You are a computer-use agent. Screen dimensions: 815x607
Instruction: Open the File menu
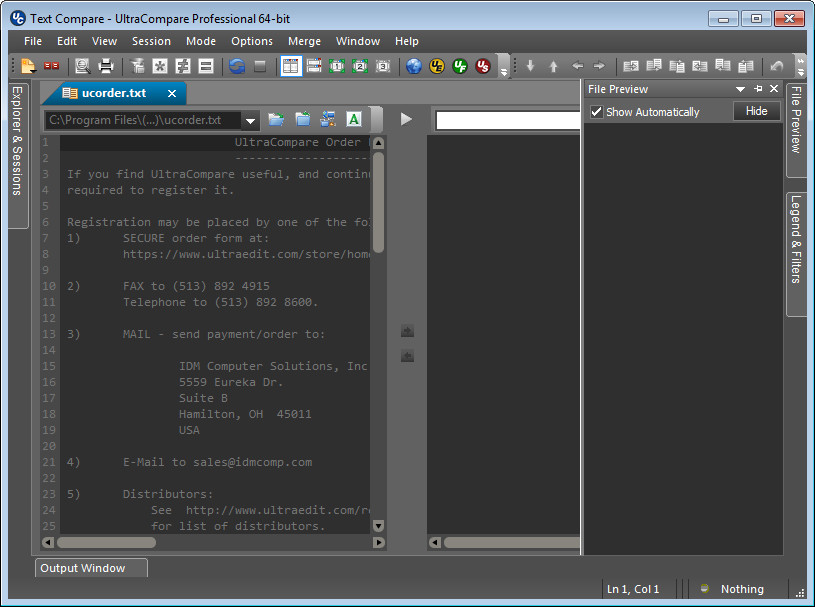pyautogui.click(x=33, y=41)
